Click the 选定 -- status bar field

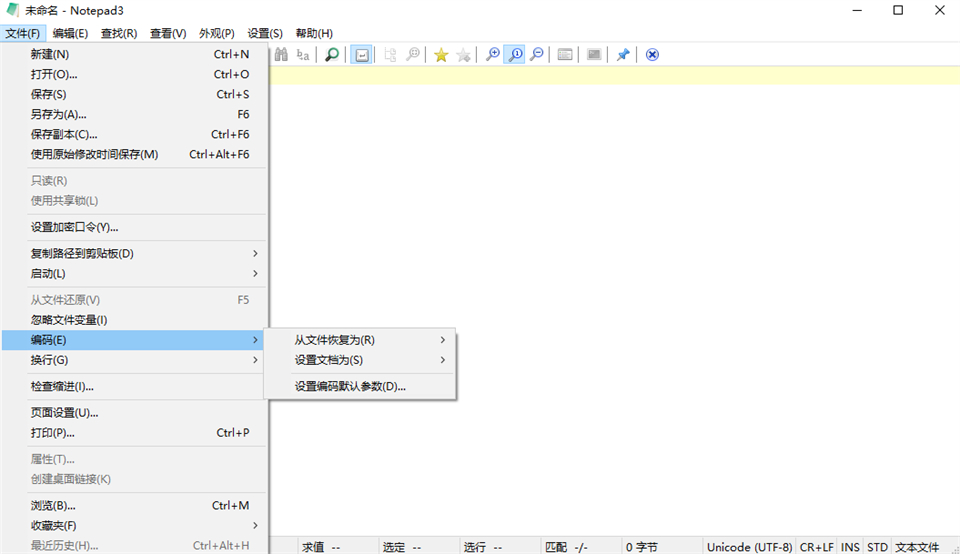[419, 547]
